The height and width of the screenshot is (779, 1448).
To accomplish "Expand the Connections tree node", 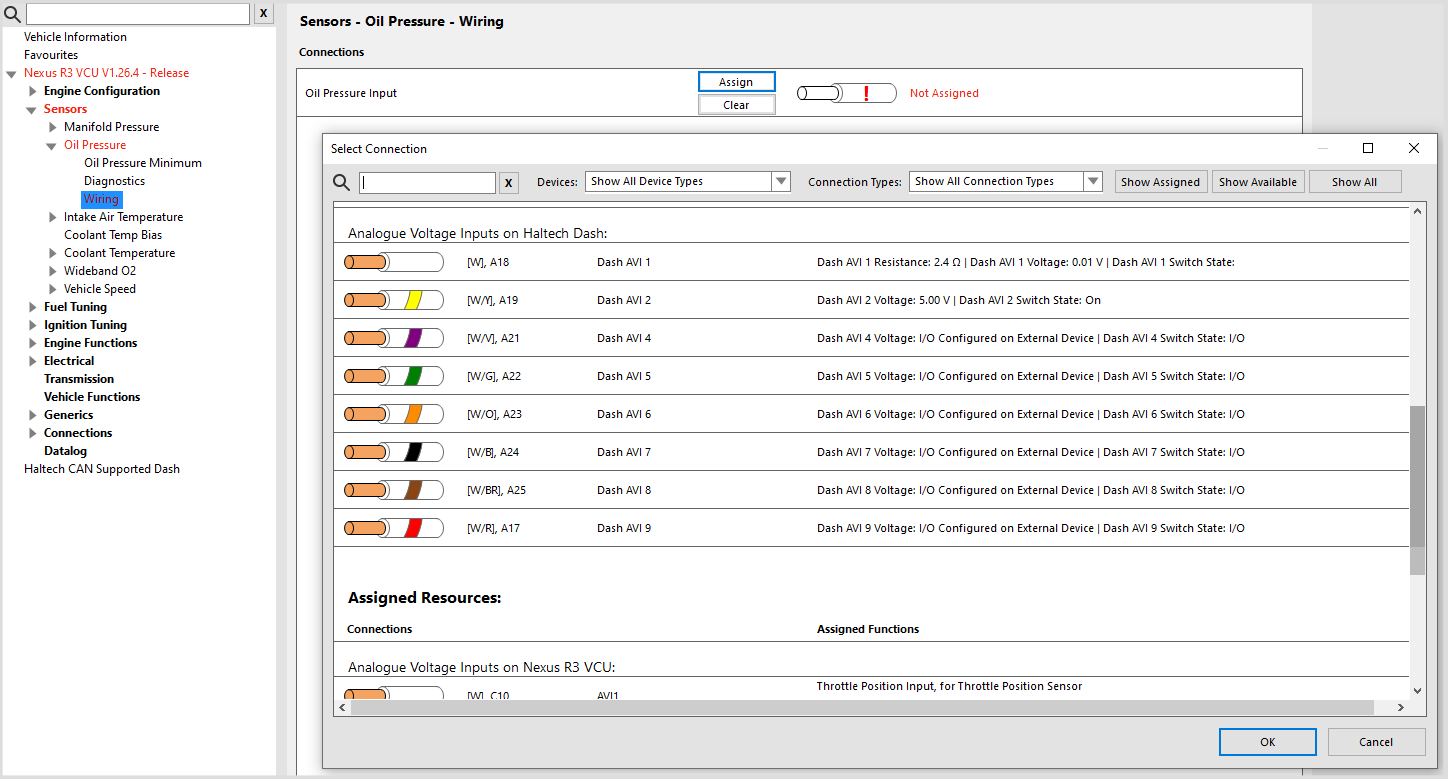I will [x=32, y=433].
